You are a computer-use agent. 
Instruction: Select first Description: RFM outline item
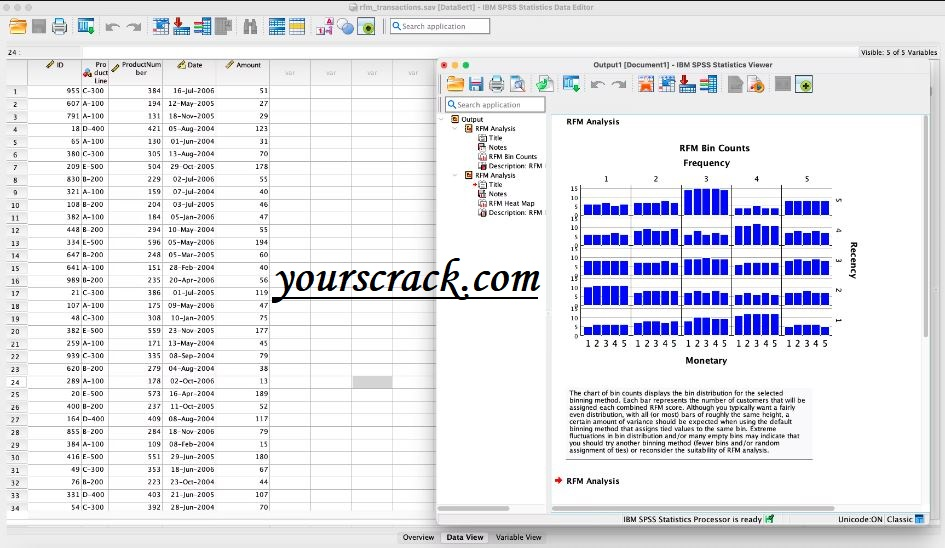pyautogui.click(x=515, y=166)
